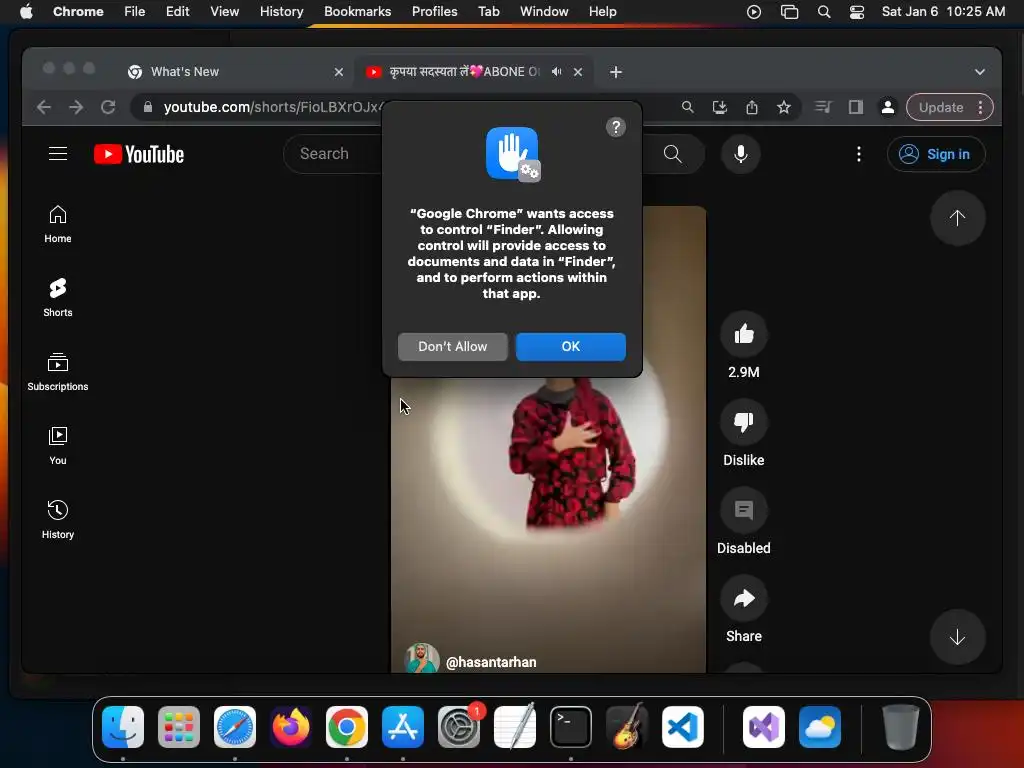
Task: Open the @hasantarhan channel link
Action: 491,662
